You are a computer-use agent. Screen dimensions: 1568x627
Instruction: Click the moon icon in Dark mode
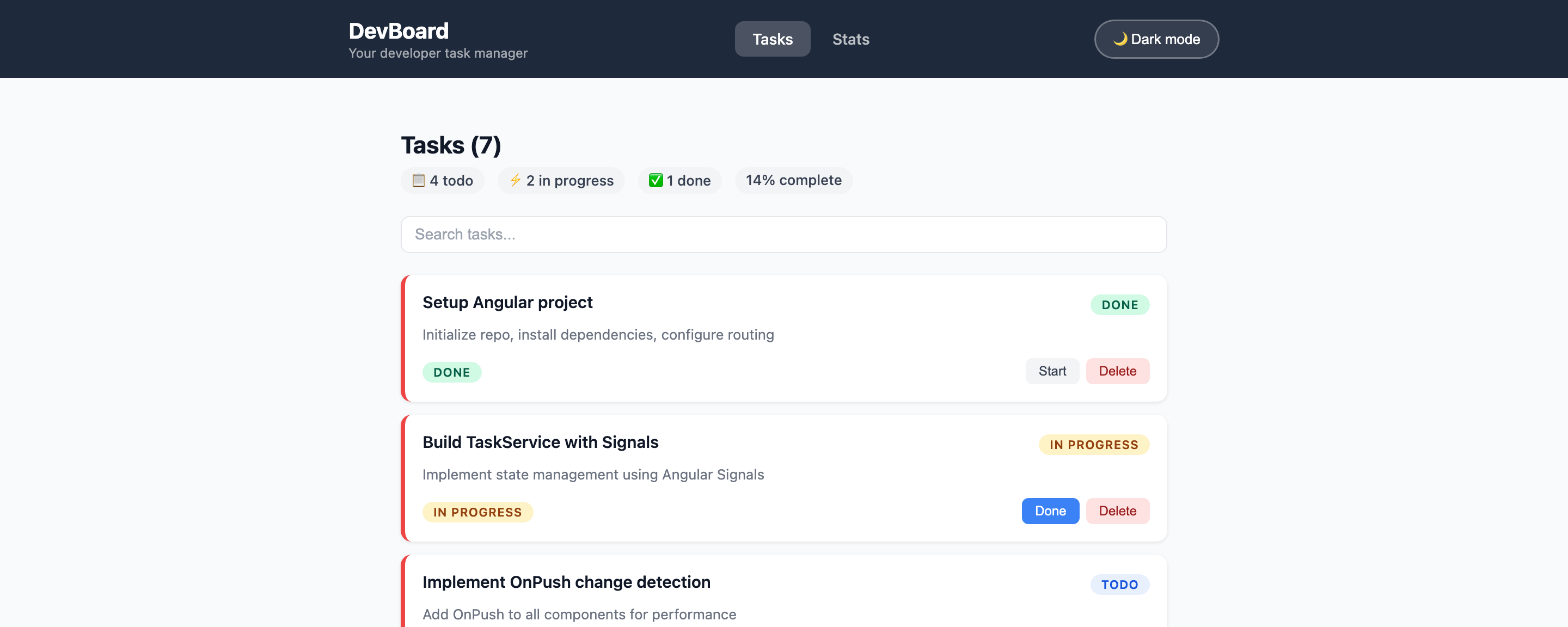coord(1120,39)
